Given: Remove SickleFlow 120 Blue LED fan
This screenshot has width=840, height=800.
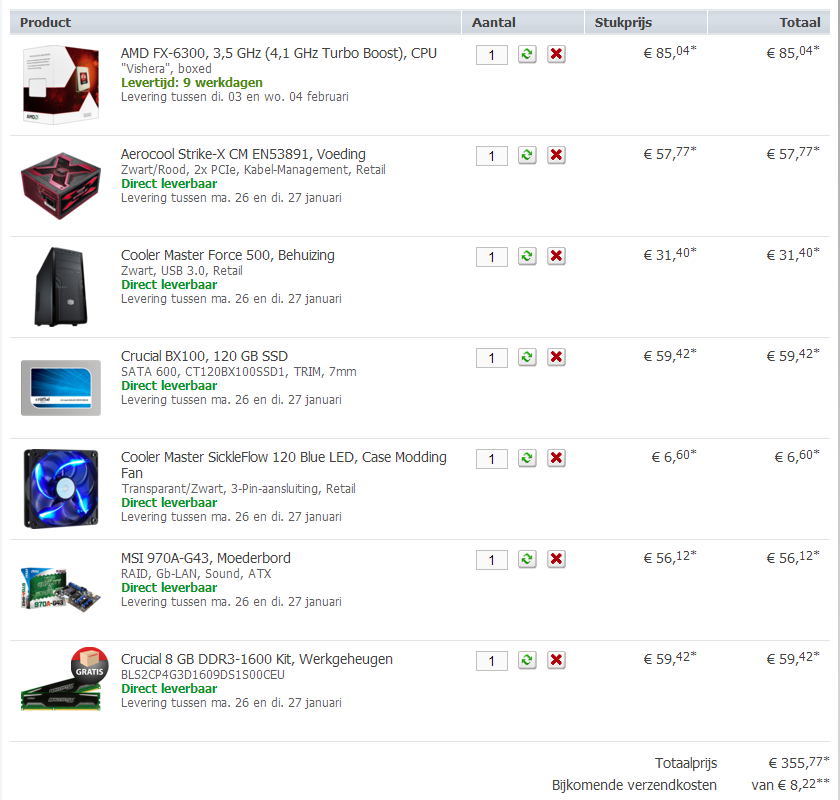Looking at the screenshot, I should pyautogui.click(x=556, y=458).
